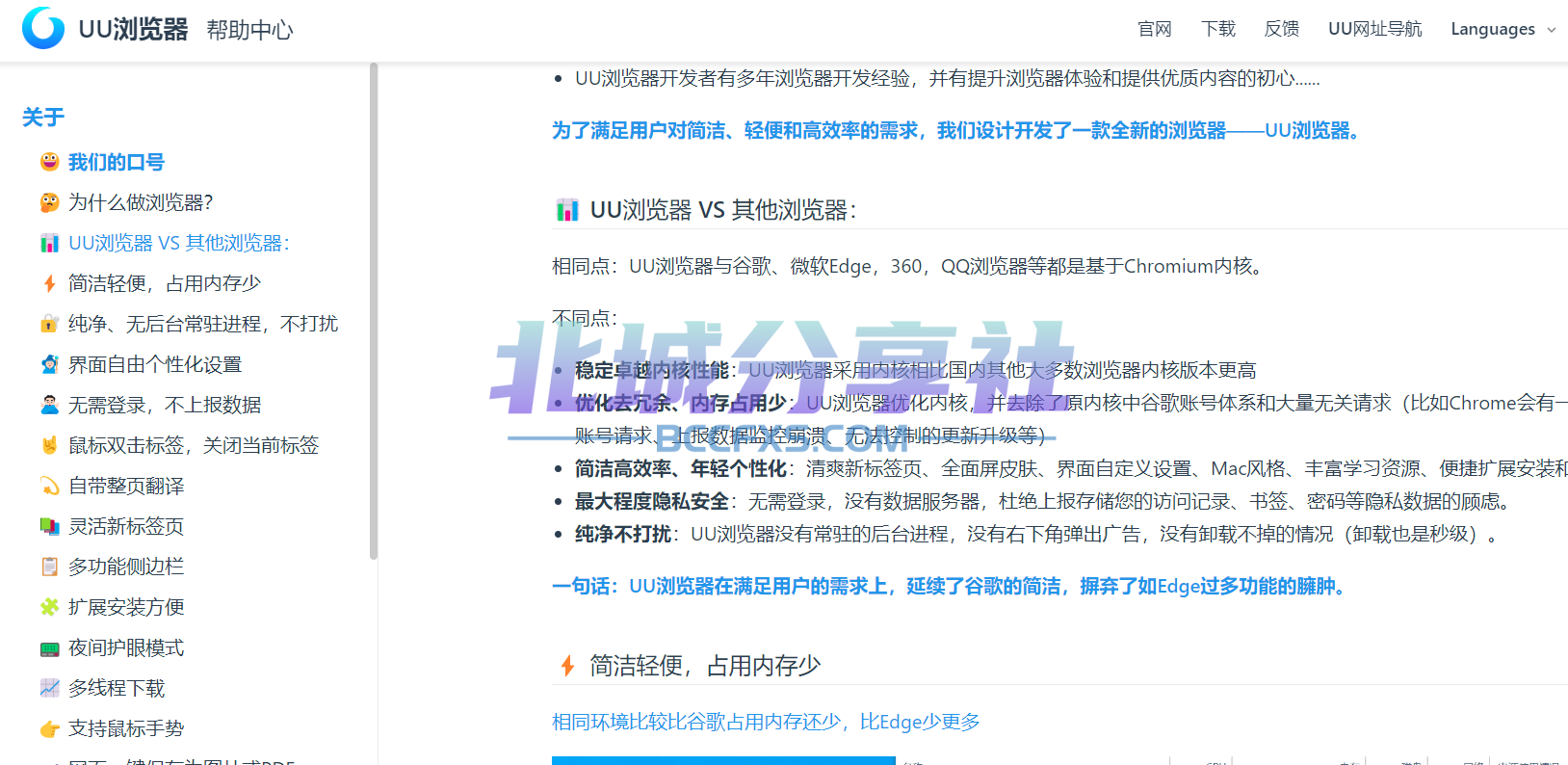Select sidebar section heading 关于
Screen dimensions: 1568x765
coord(43,118)
